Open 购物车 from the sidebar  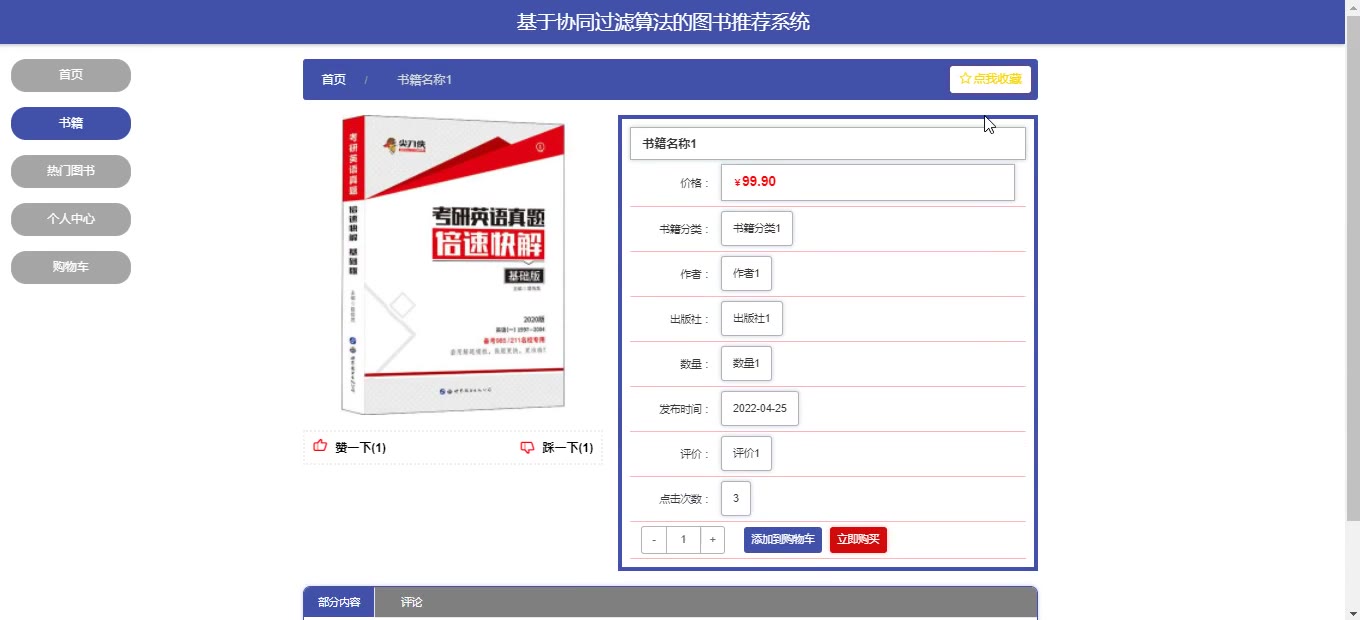71,267
